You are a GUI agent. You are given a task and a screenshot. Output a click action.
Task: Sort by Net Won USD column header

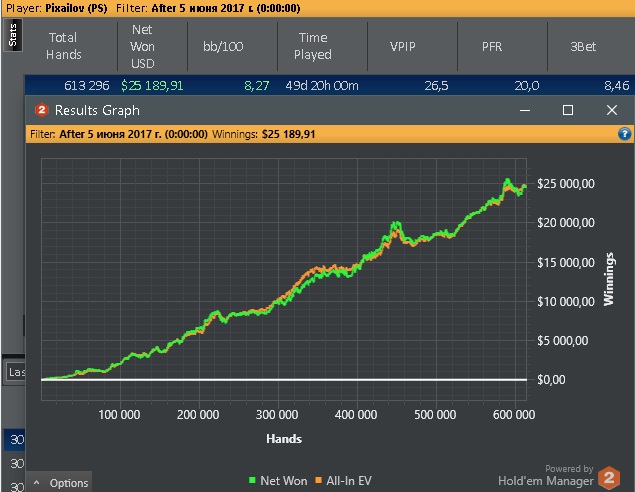pyautogui.click(x=143, y=46)
